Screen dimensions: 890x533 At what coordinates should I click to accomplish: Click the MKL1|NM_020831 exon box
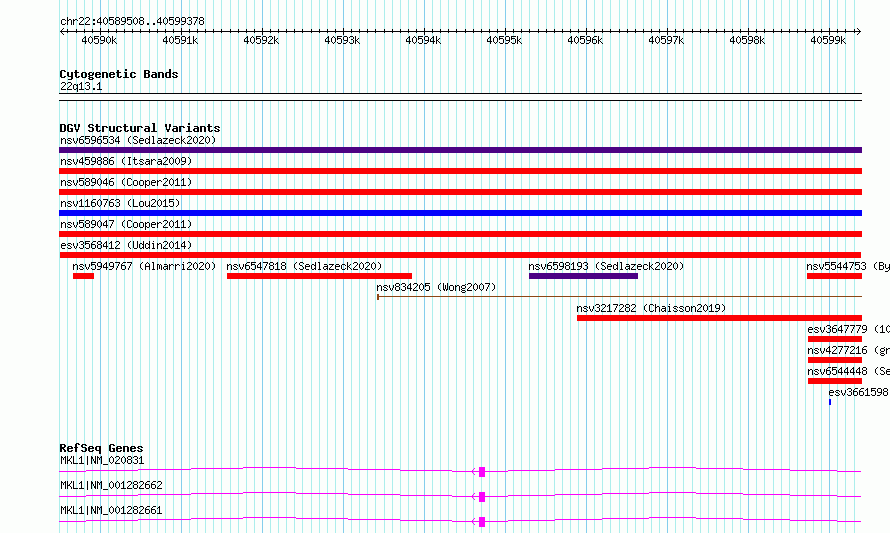click(482, 472)
